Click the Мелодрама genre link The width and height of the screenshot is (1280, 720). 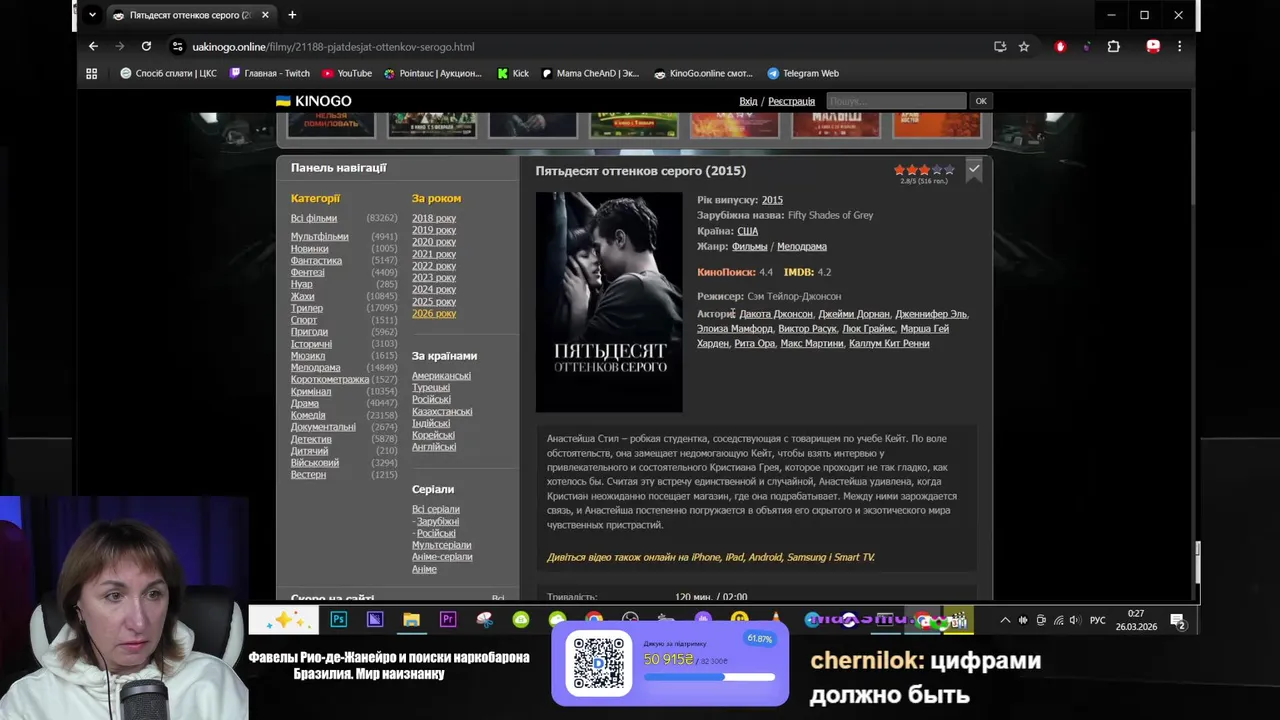click(802, 246)
